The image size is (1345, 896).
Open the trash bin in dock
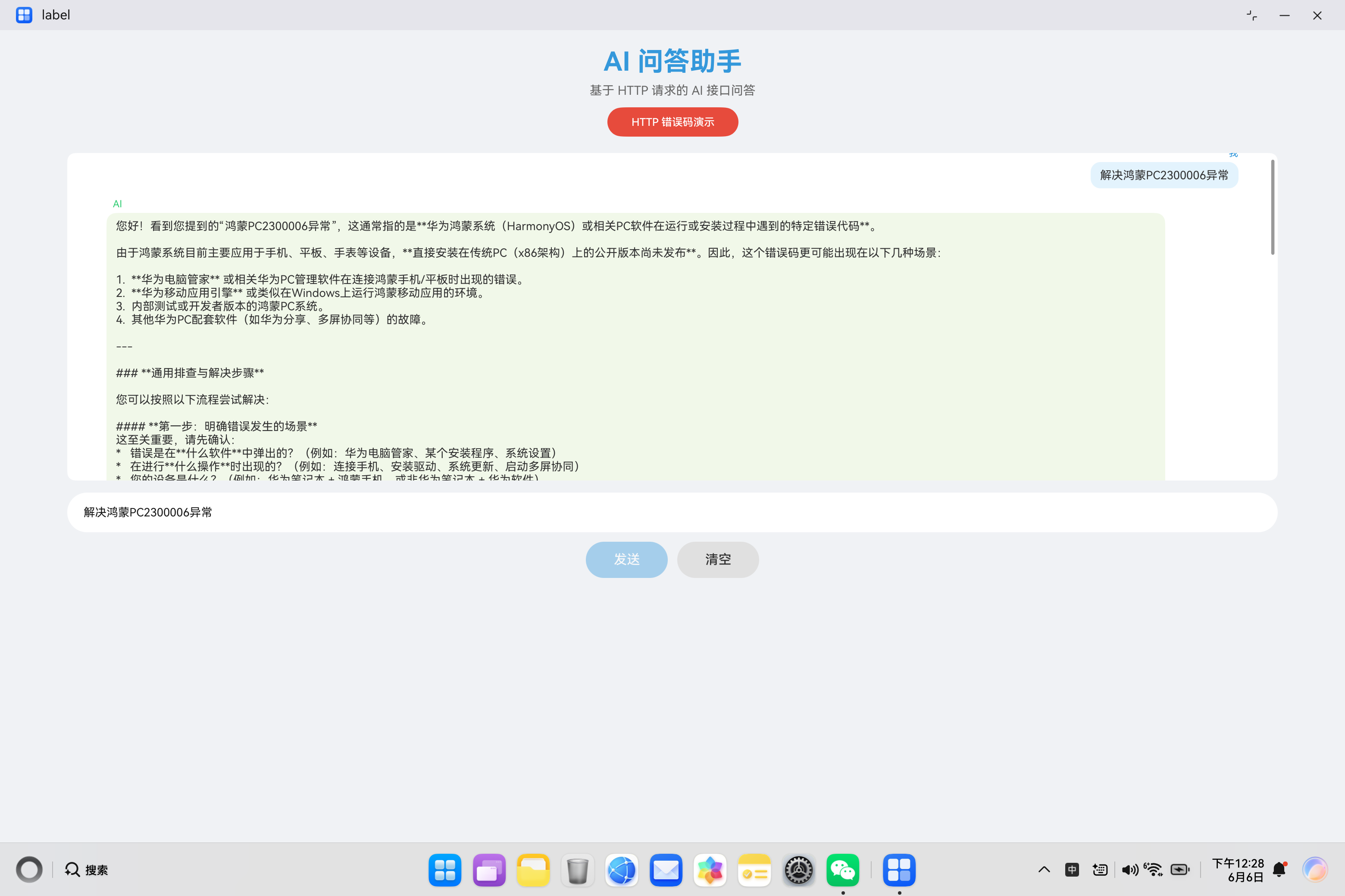pyautogui.click(x=577, y=870)
